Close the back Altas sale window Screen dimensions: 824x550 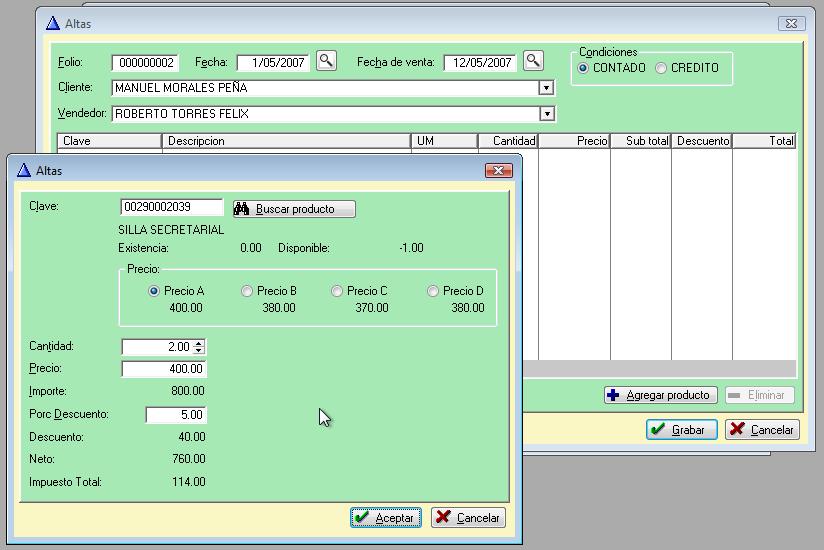[x=791, y=23]
